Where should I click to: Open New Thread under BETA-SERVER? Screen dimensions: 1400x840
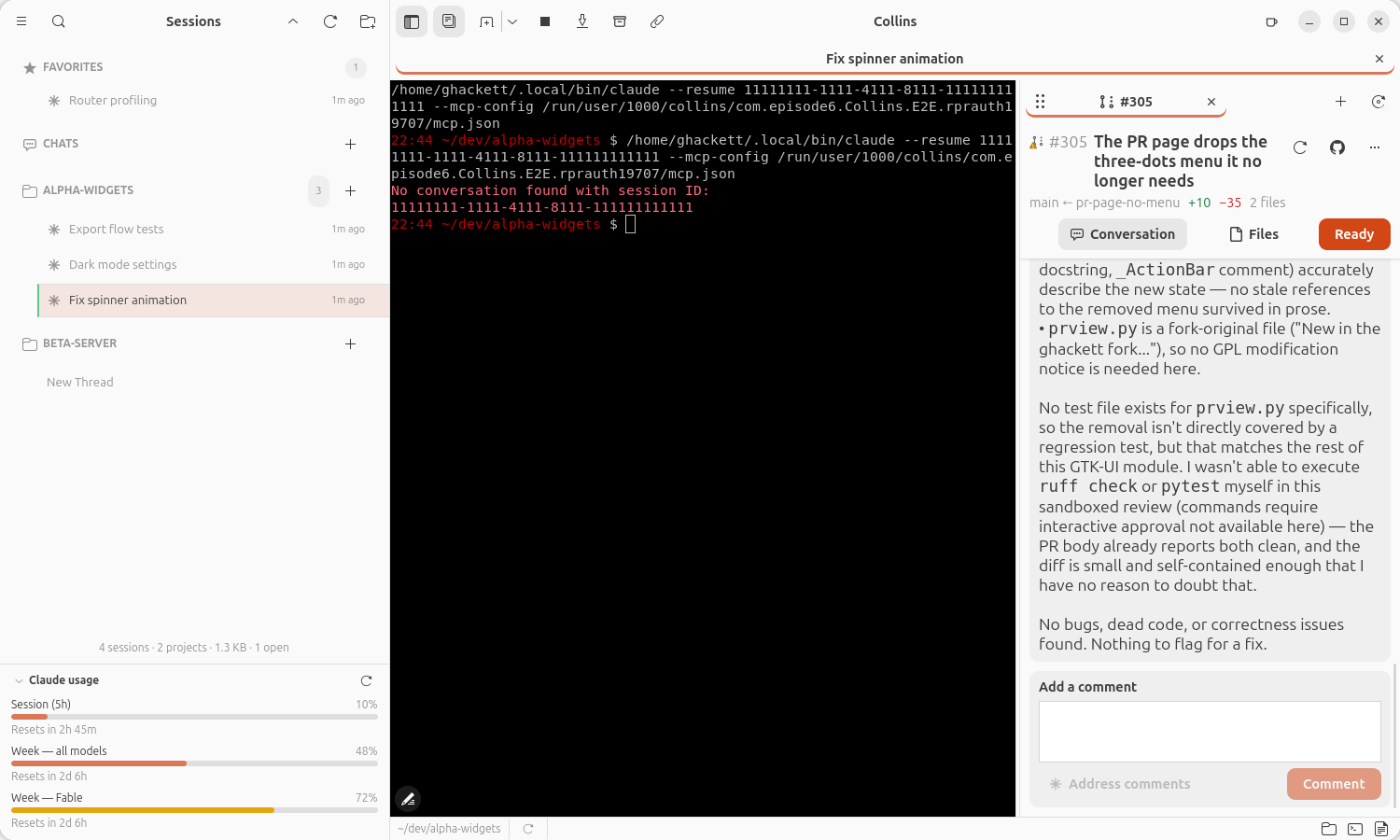point(80,383)
